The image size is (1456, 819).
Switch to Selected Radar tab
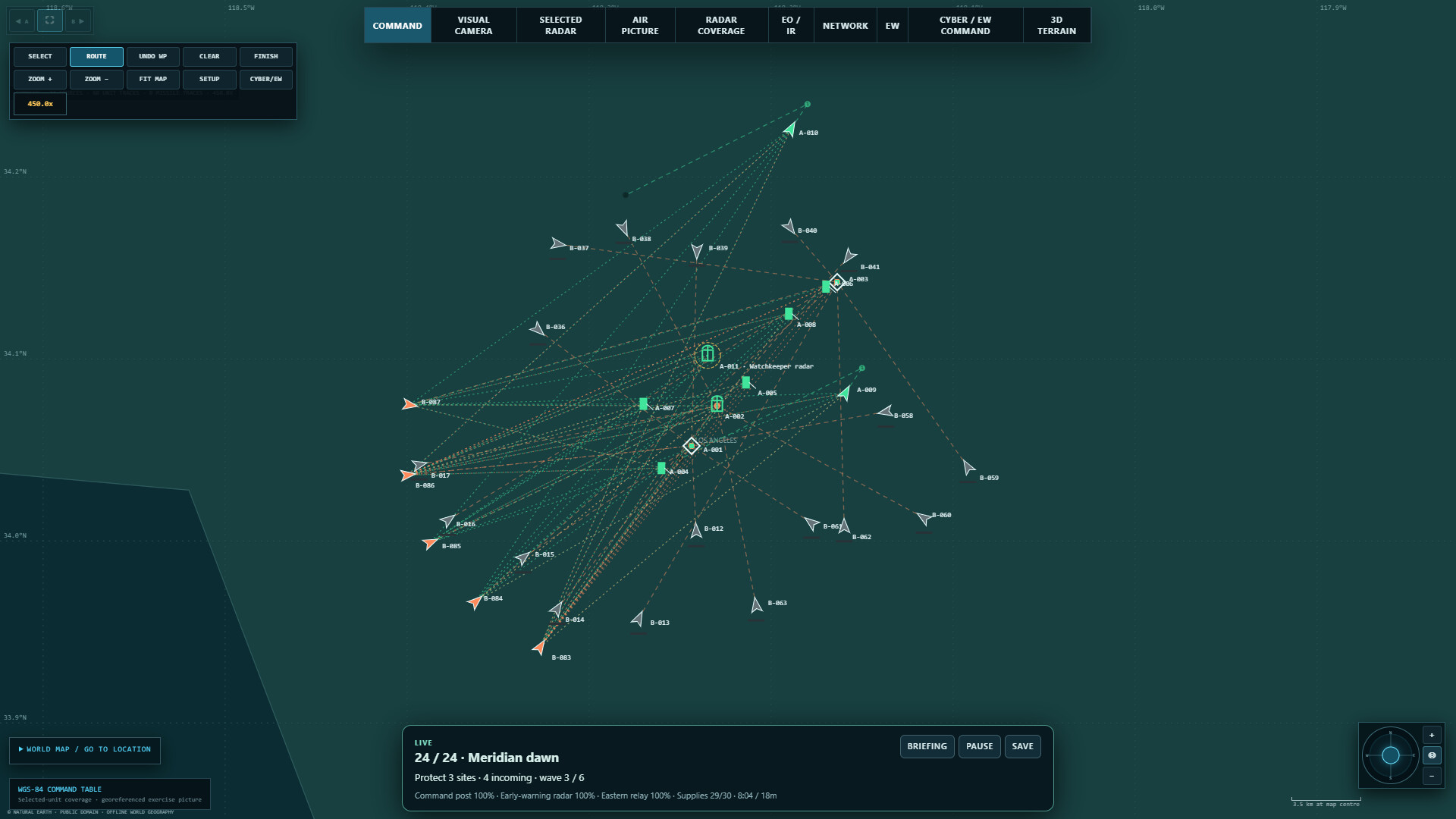point(560,26)
